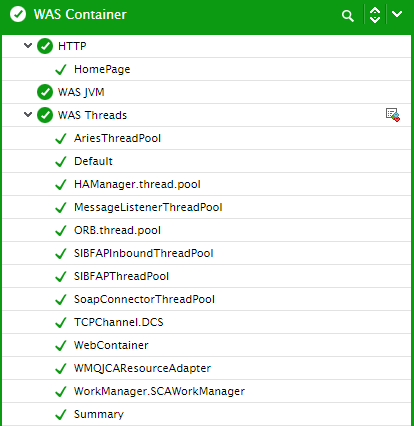Collapse the HTTP tree node
This screenshot has width=414, height=426.
coord(28,45)
